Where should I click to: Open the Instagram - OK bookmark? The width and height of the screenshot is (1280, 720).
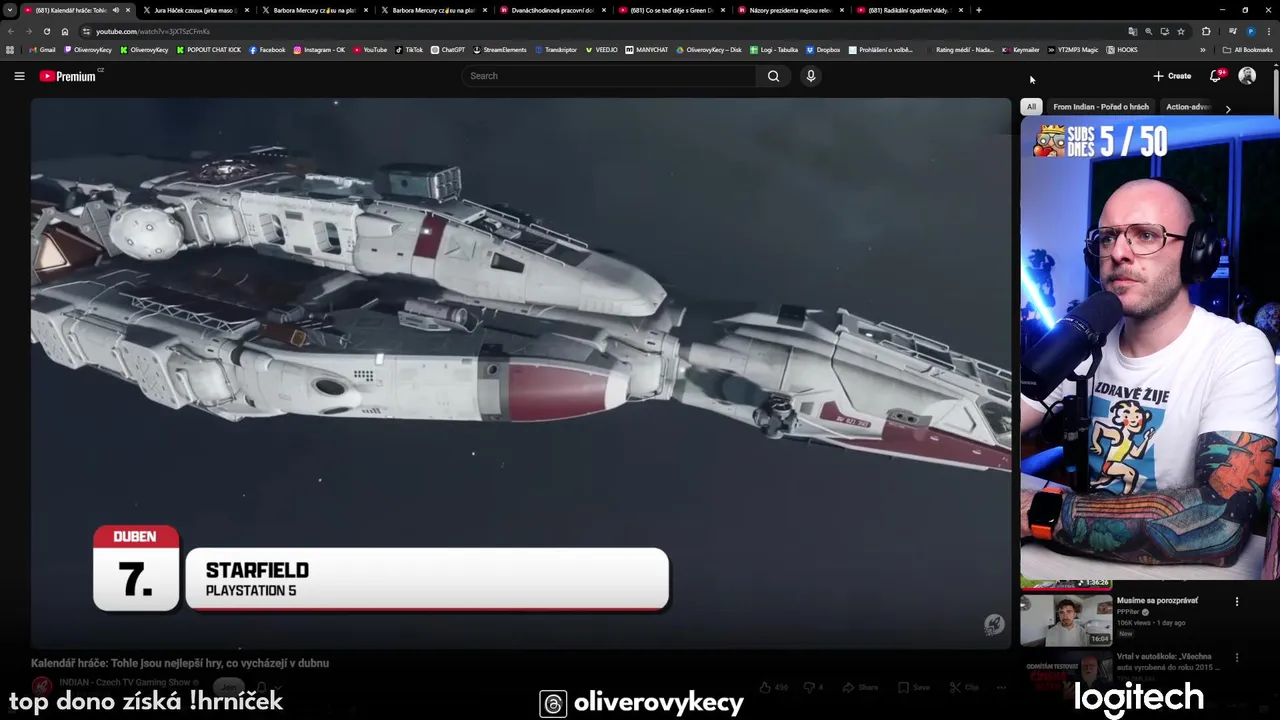[x=319, y=49]
